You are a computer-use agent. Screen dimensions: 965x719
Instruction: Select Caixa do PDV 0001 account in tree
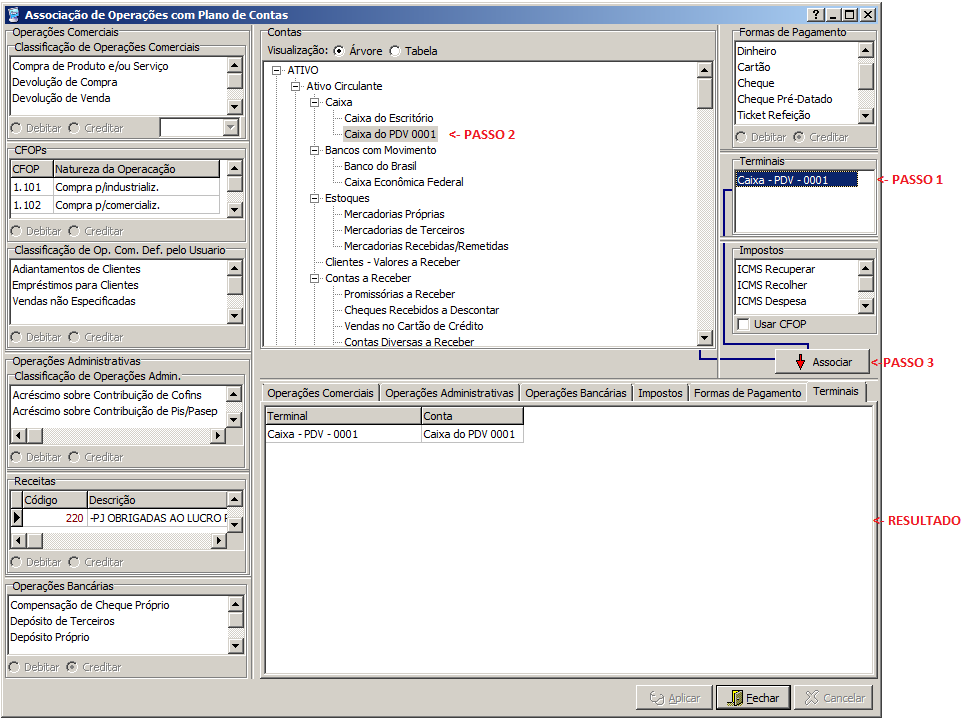coord(390,134)
